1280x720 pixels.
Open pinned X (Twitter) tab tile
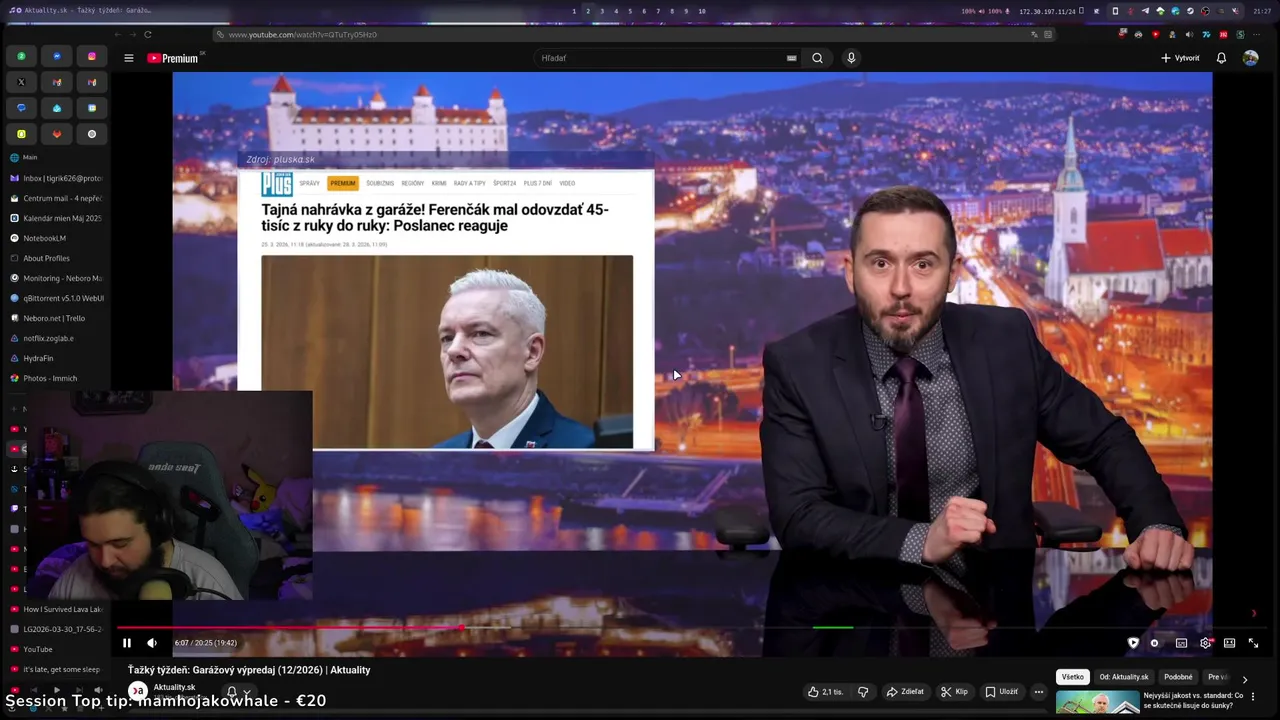(x=21, y=82)
